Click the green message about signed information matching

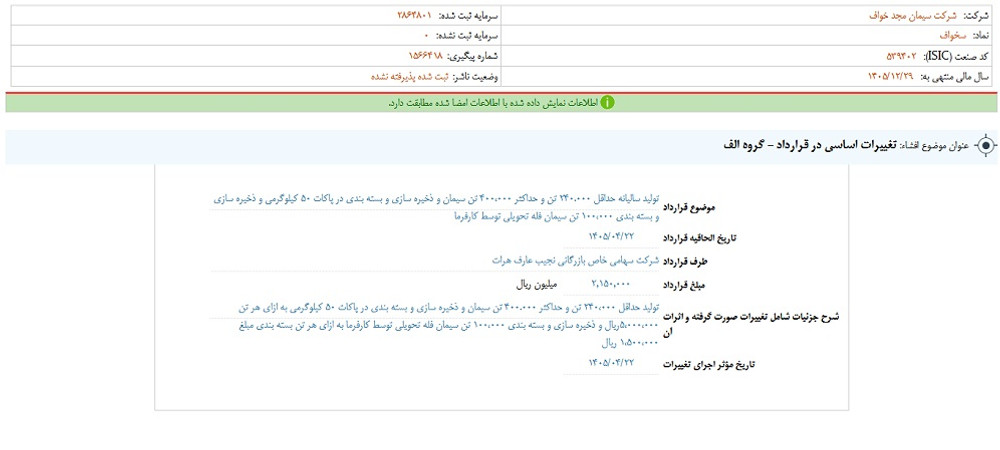coord(492,102)
